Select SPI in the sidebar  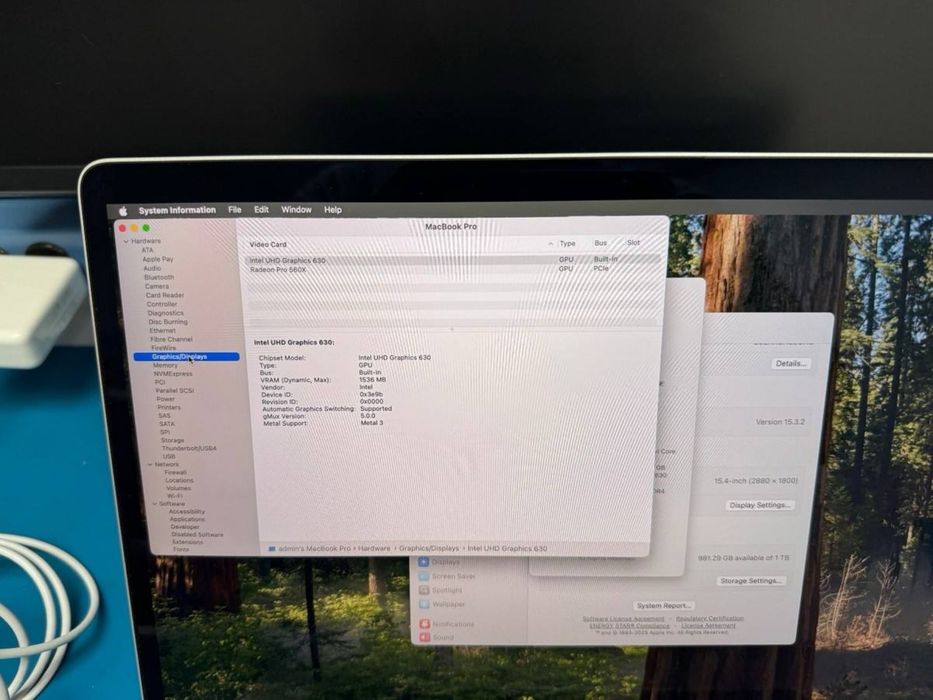pyautogui.click(x=165, y=432)
